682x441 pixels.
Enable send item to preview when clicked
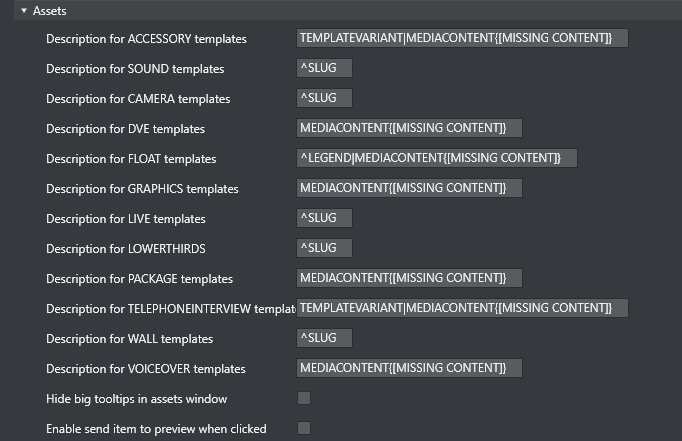pos(304,428)
